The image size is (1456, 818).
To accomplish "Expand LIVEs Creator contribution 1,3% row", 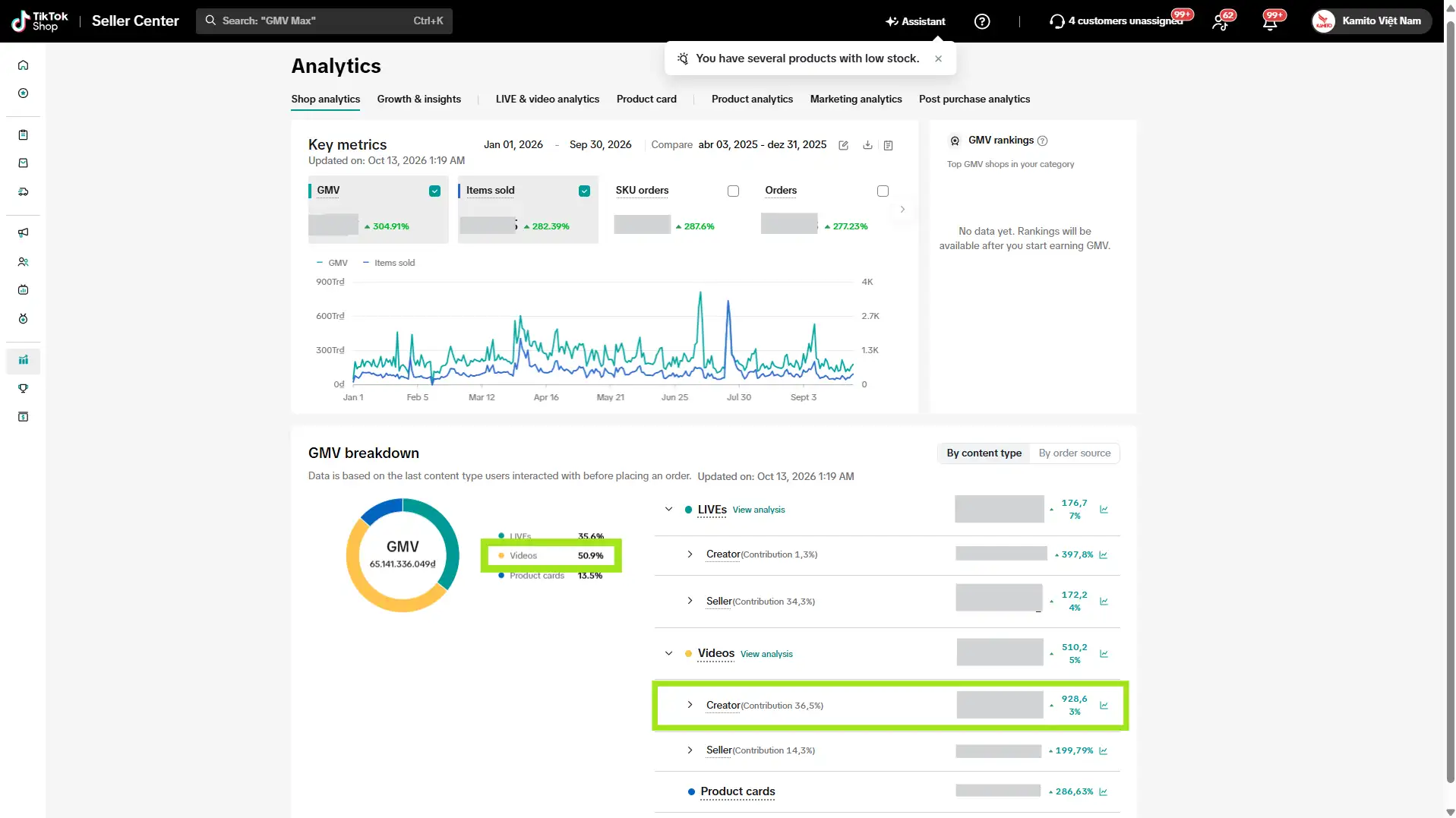I will tap(690, 554).
